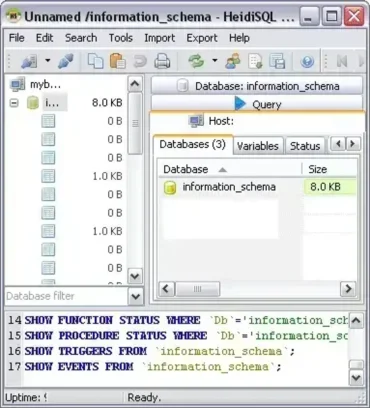The width and height of the screenshot is (370, 408).
Task: Open the User manager people icon
Action: 233,62
